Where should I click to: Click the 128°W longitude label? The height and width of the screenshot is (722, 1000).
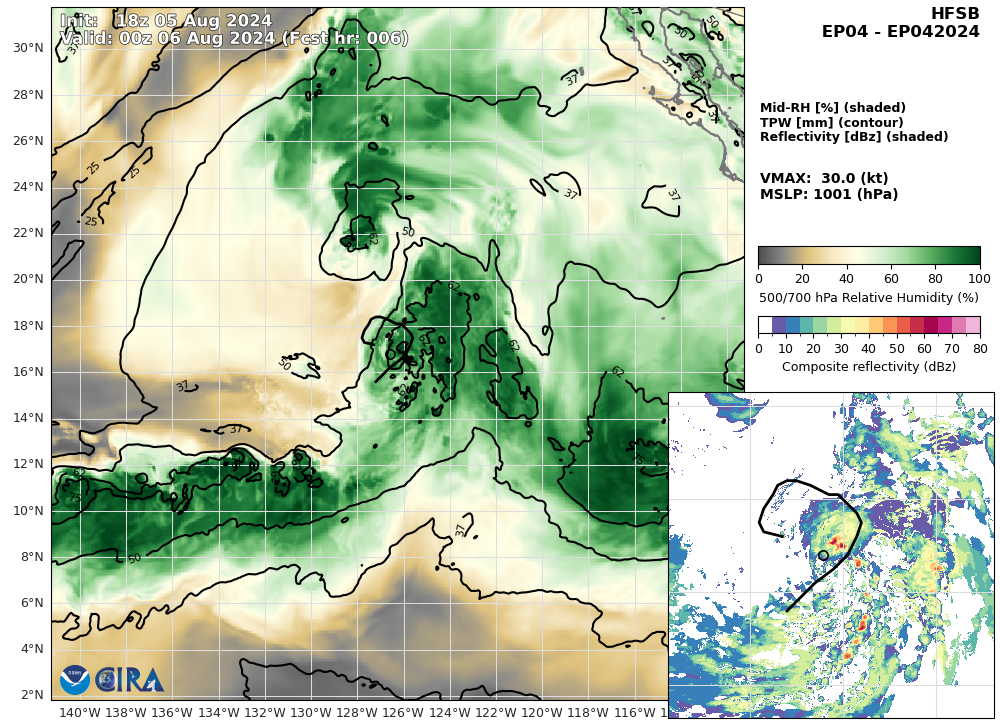click(x=357, y=712)
